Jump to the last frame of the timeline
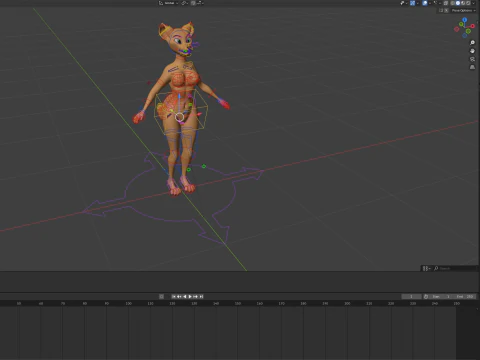 point(201,296)
